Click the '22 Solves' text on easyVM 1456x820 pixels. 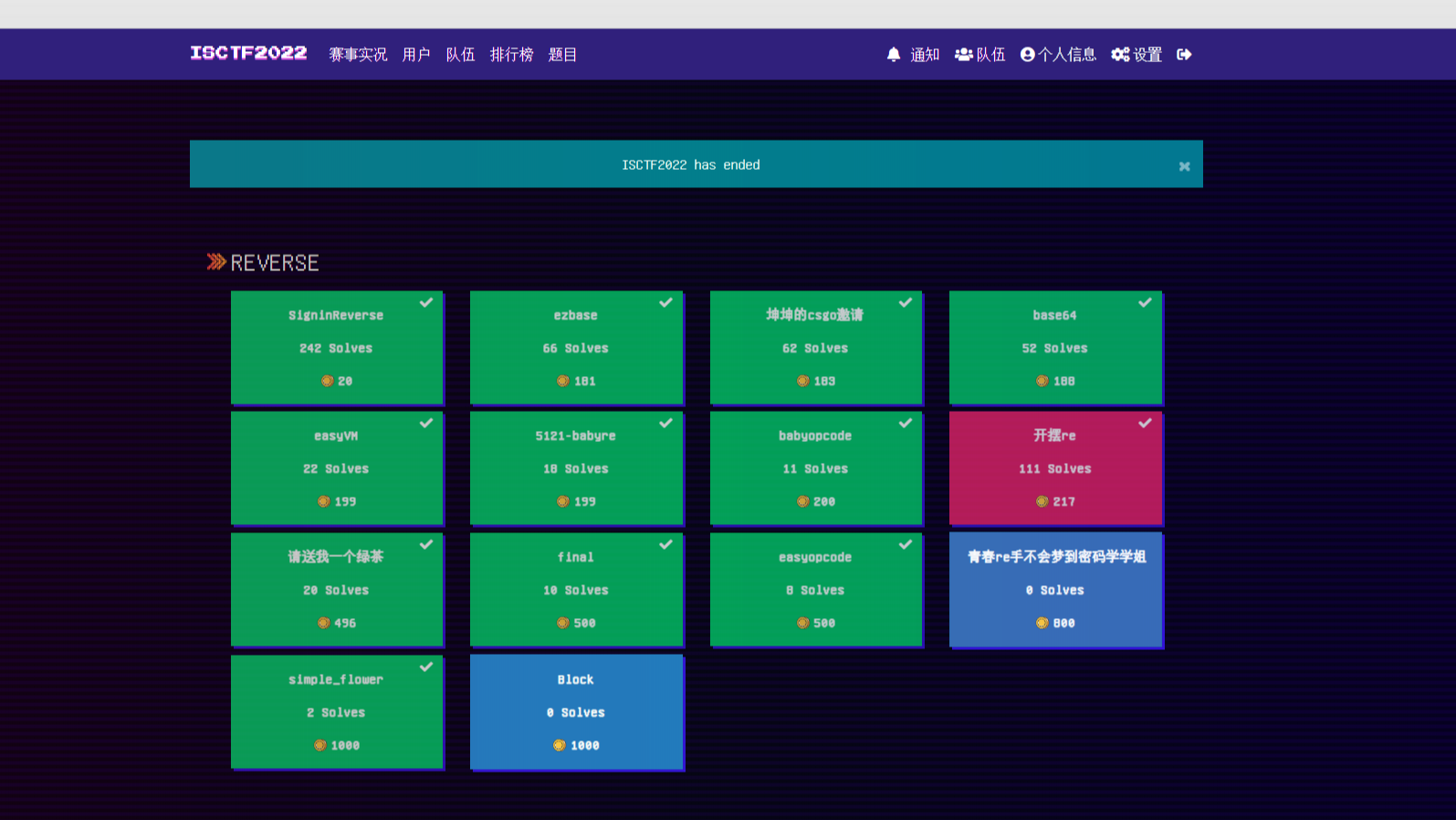(336, 468)
